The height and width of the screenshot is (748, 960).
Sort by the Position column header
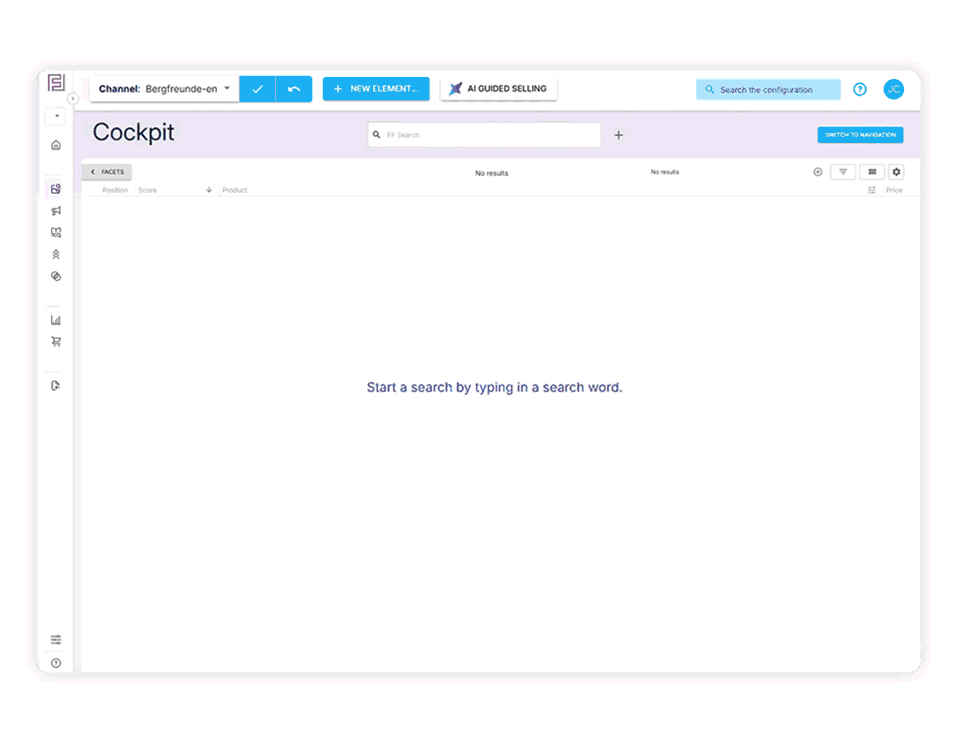(115, 190)
